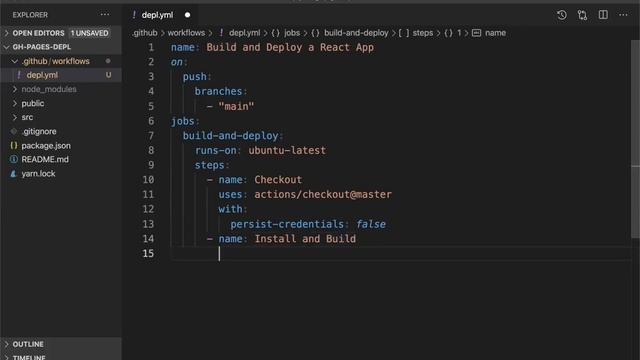Click line number 1 in the gutter

click(x=151, y=47)
